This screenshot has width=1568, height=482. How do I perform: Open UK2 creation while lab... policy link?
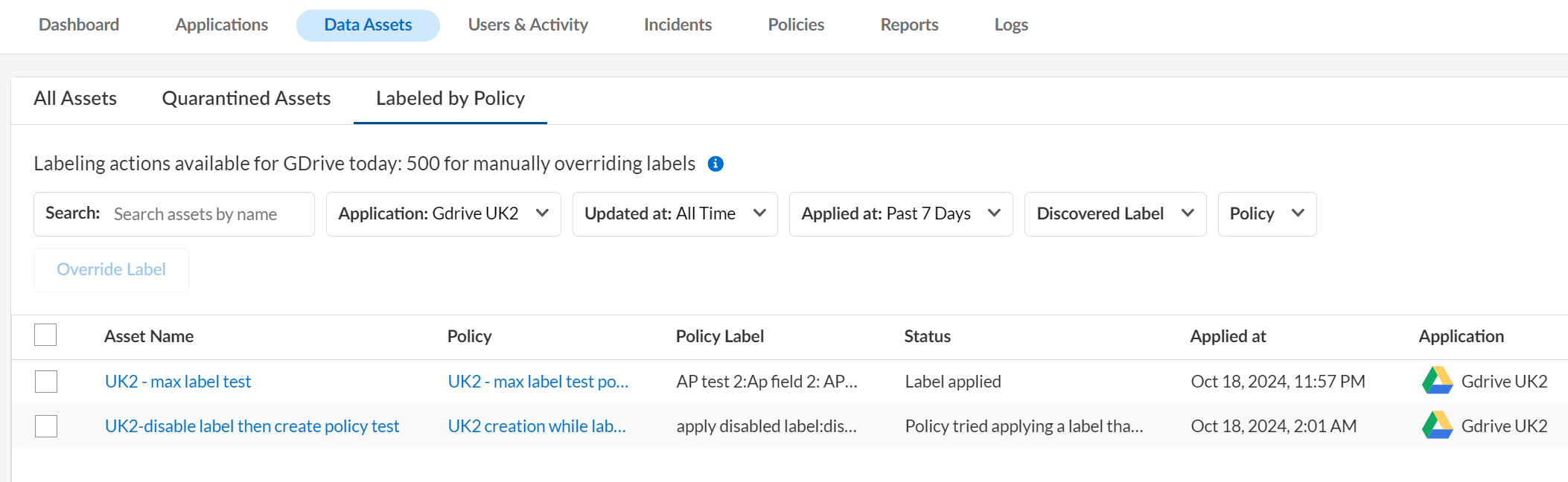[537, 426]
